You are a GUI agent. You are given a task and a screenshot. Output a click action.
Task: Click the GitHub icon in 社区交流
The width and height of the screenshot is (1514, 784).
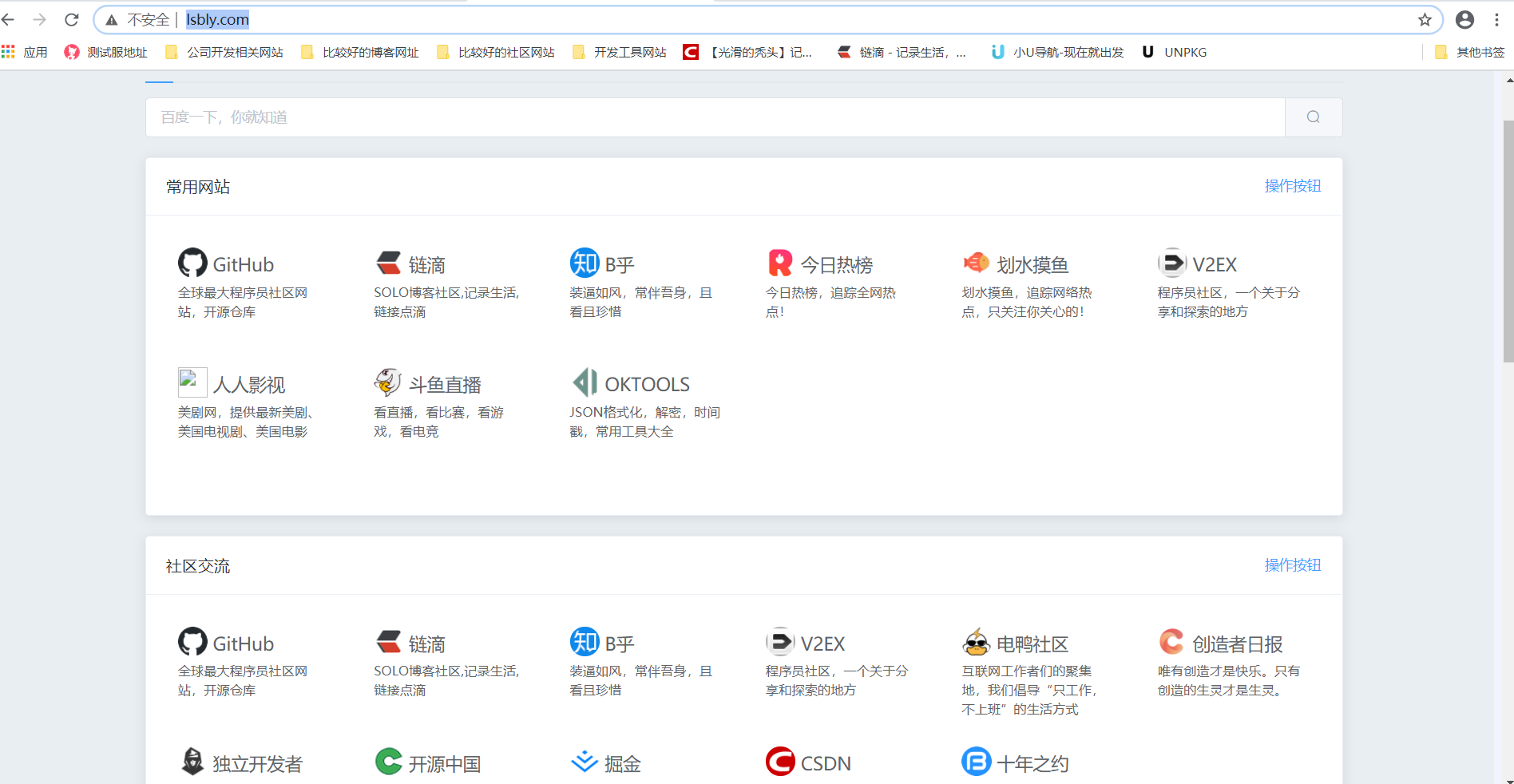pos(192,641)
